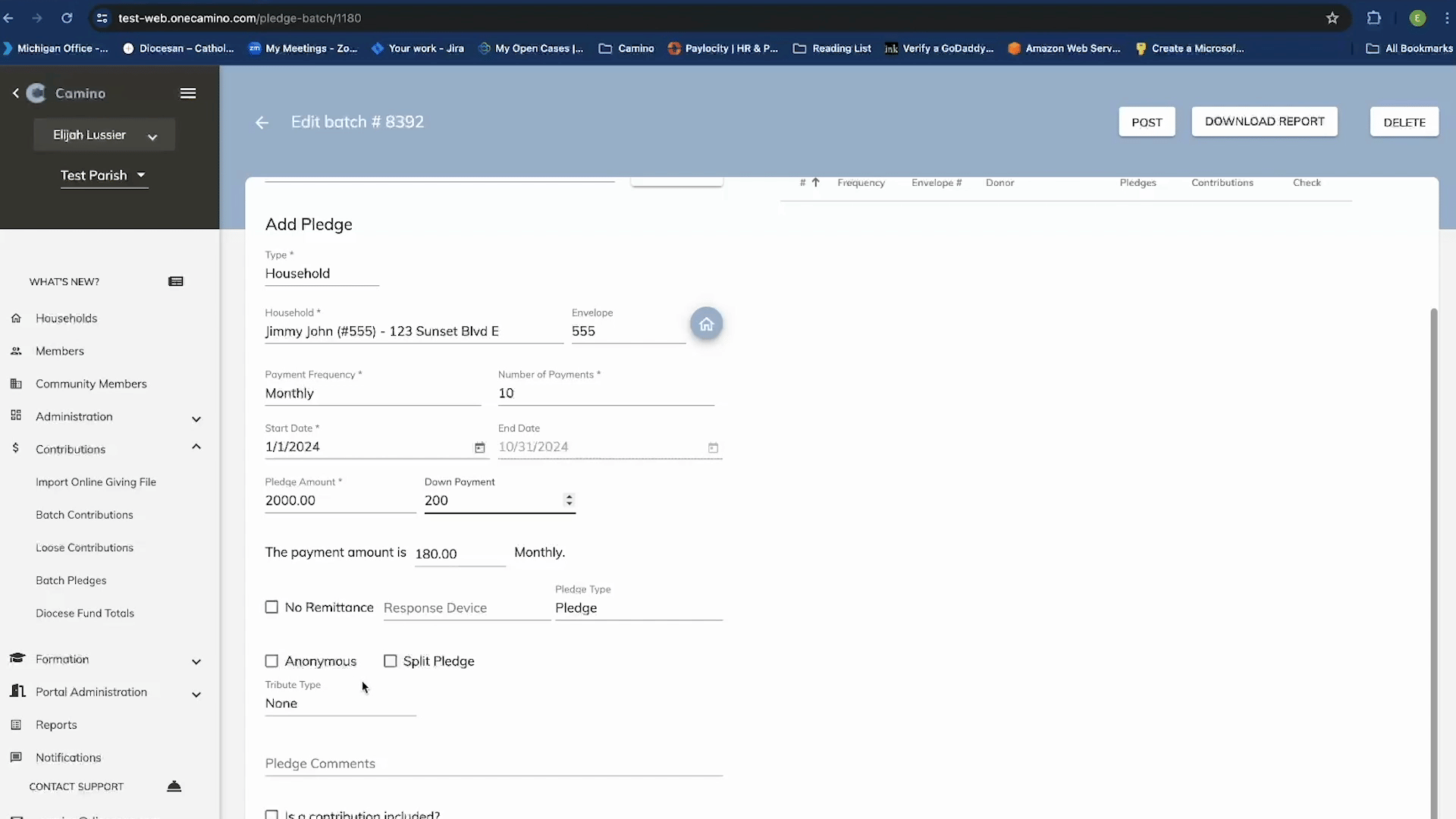Bookmark this page with the star icon

(x=1332, y=17)
